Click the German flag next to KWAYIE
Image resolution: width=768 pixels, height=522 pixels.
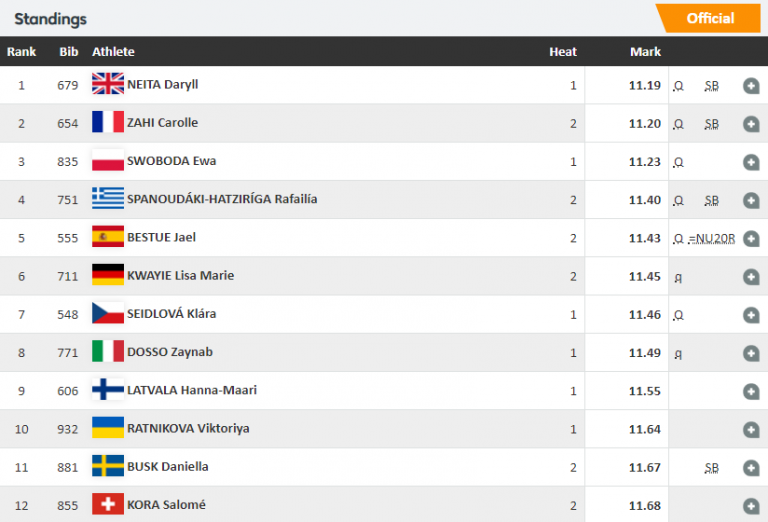coord(107,275)
